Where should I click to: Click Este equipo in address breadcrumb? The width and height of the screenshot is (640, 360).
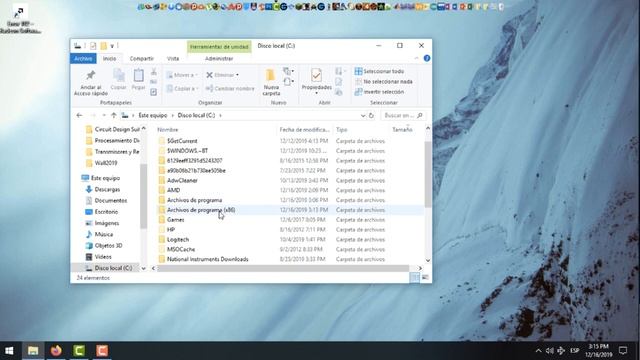click(x=153, y=116)
